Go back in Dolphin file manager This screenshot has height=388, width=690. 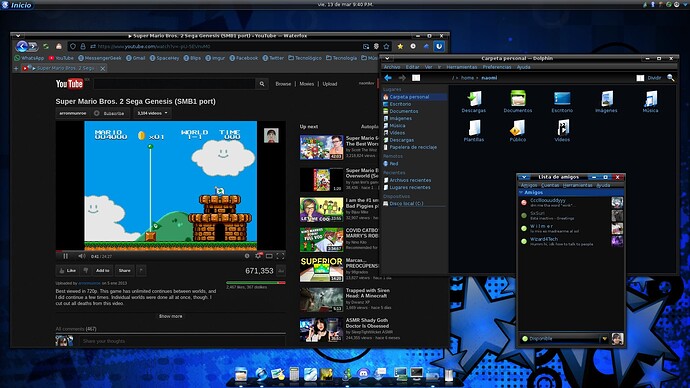coord(388,77)
